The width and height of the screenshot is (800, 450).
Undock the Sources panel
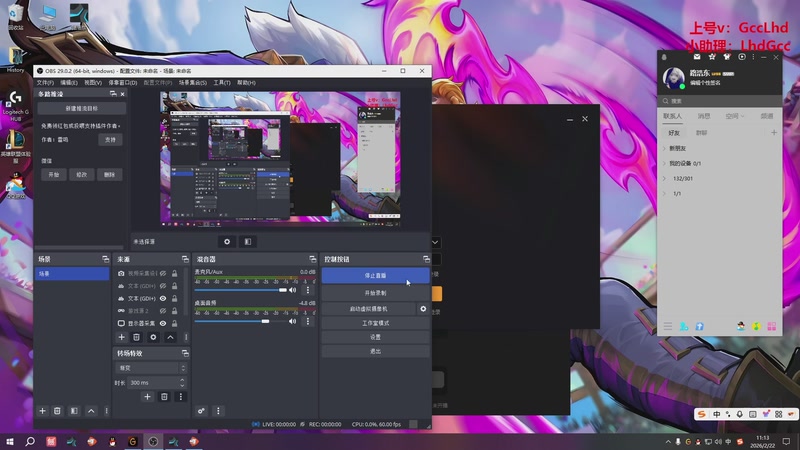(185, 259)
